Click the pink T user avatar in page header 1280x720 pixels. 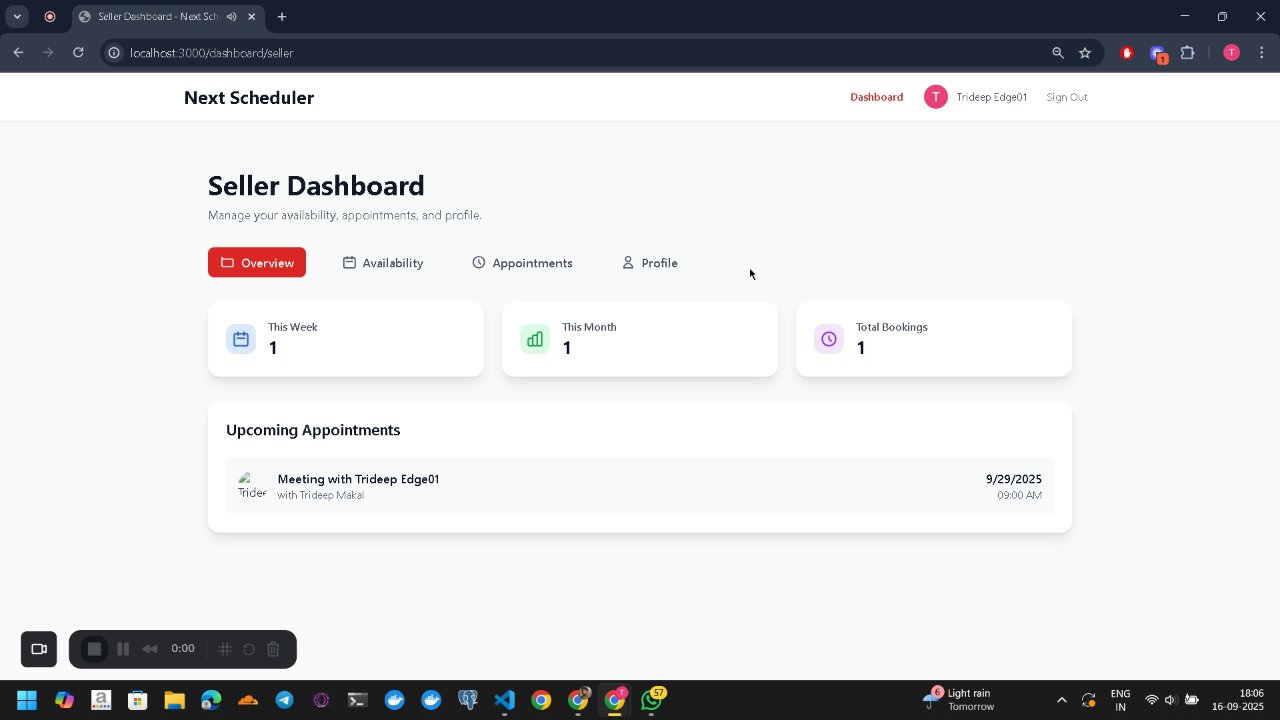coord(936,97)
